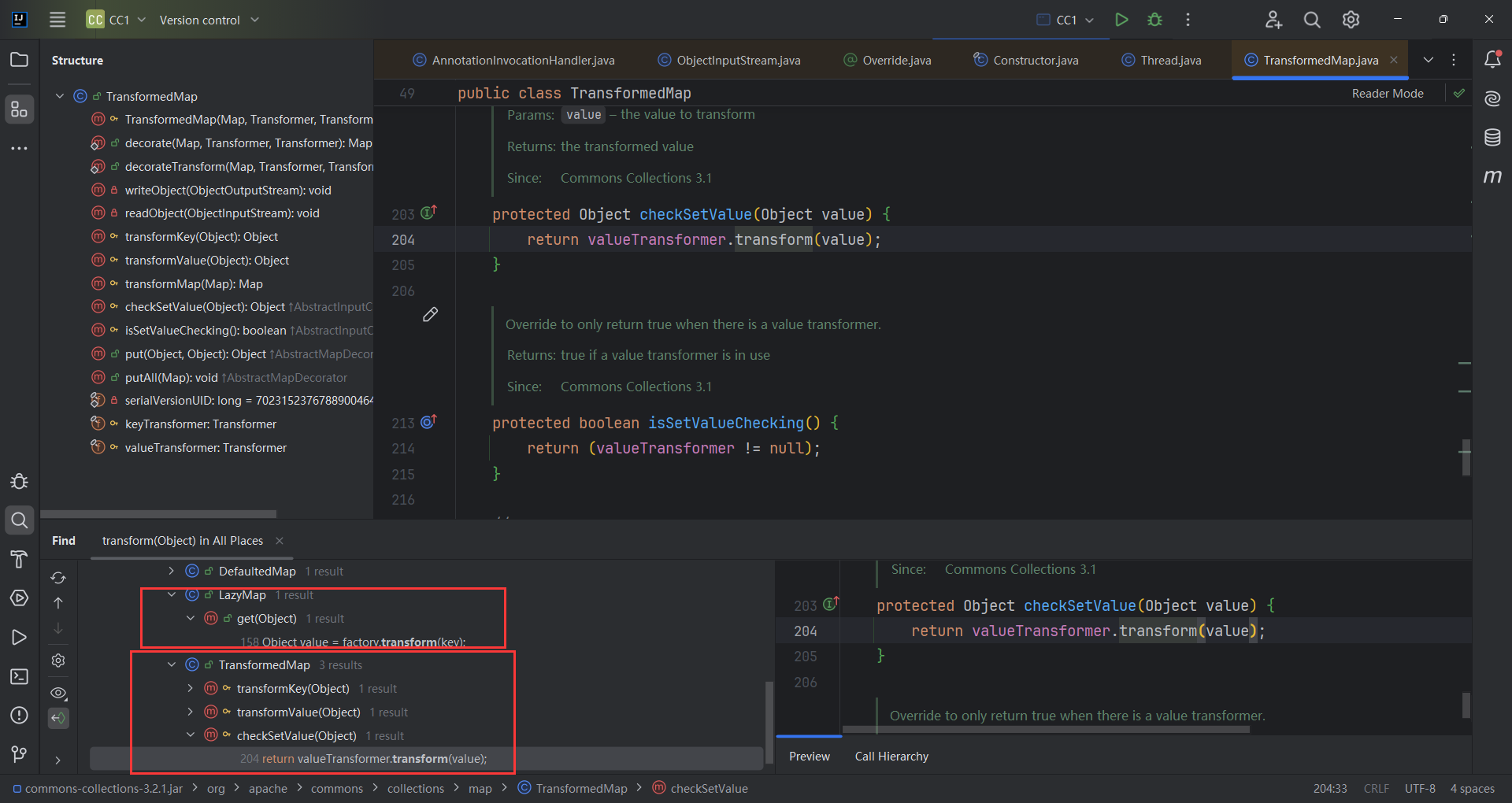Expand transformValue(Object) result node

coord(191,712)
